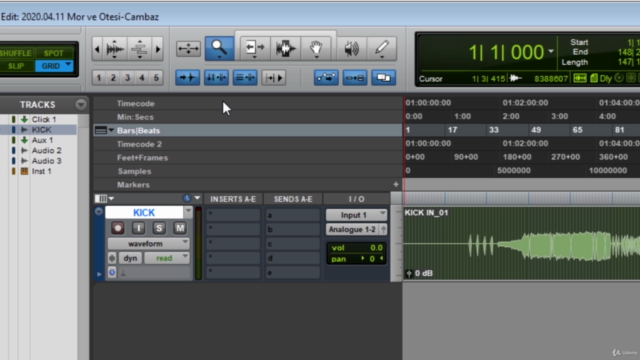Enable Grid edit mode
Image resolution: width=640 pixels, height=360 pixels.
[x=50, y=66]
